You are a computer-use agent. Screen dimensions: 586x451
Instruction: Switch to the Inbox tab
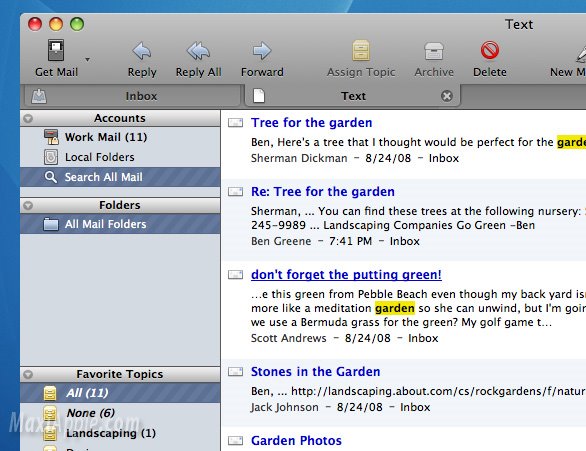coord(132,96)
